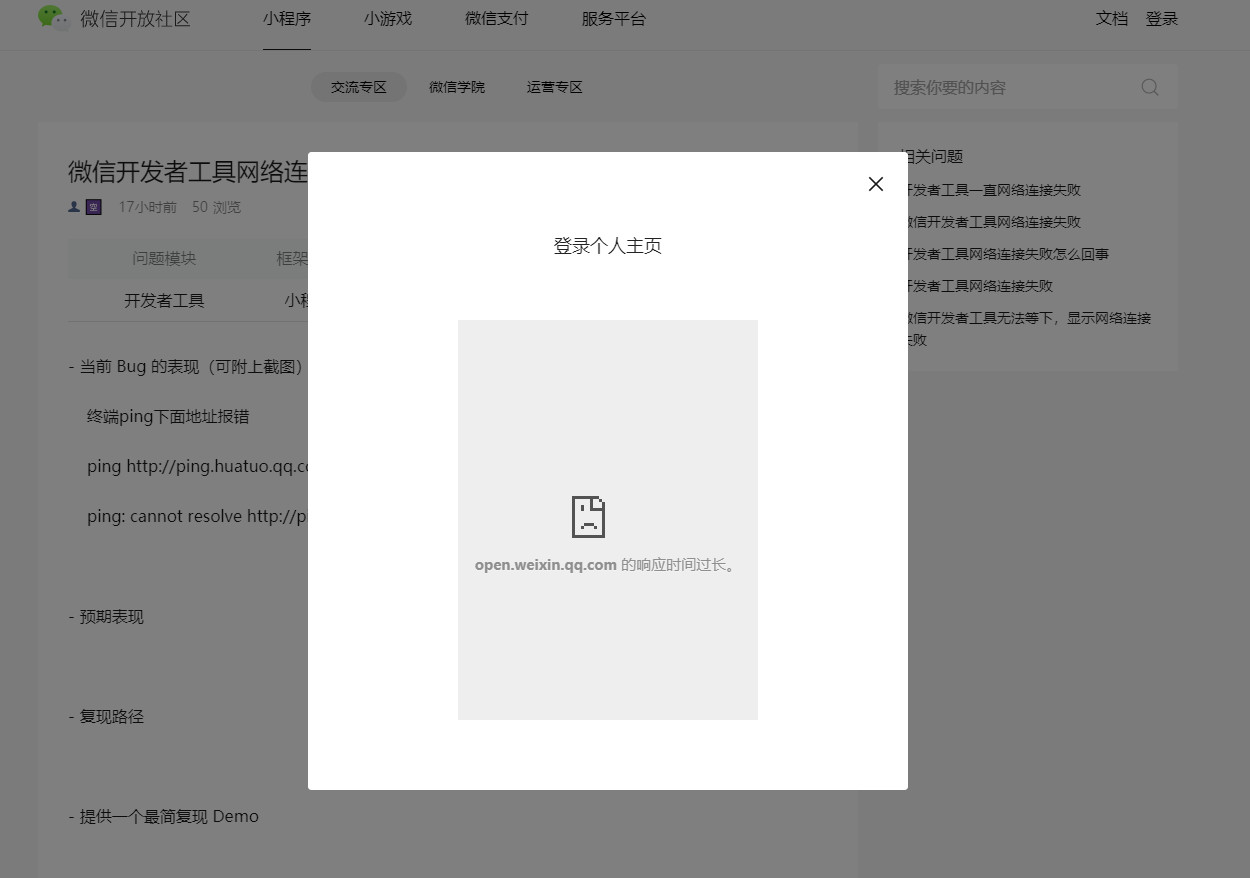Select the 交流专区 sub-tab
1250x878 pixels.
(x=359, y=87)
